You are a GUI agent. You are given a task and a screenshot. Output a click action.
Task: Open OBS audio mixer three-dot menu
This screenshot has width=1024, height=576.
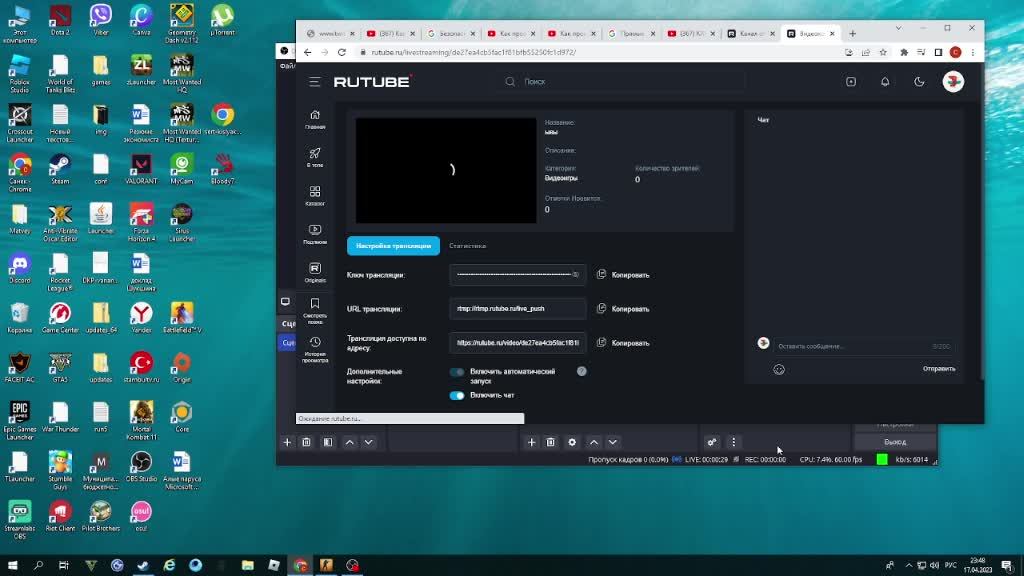tap(733, 442)
